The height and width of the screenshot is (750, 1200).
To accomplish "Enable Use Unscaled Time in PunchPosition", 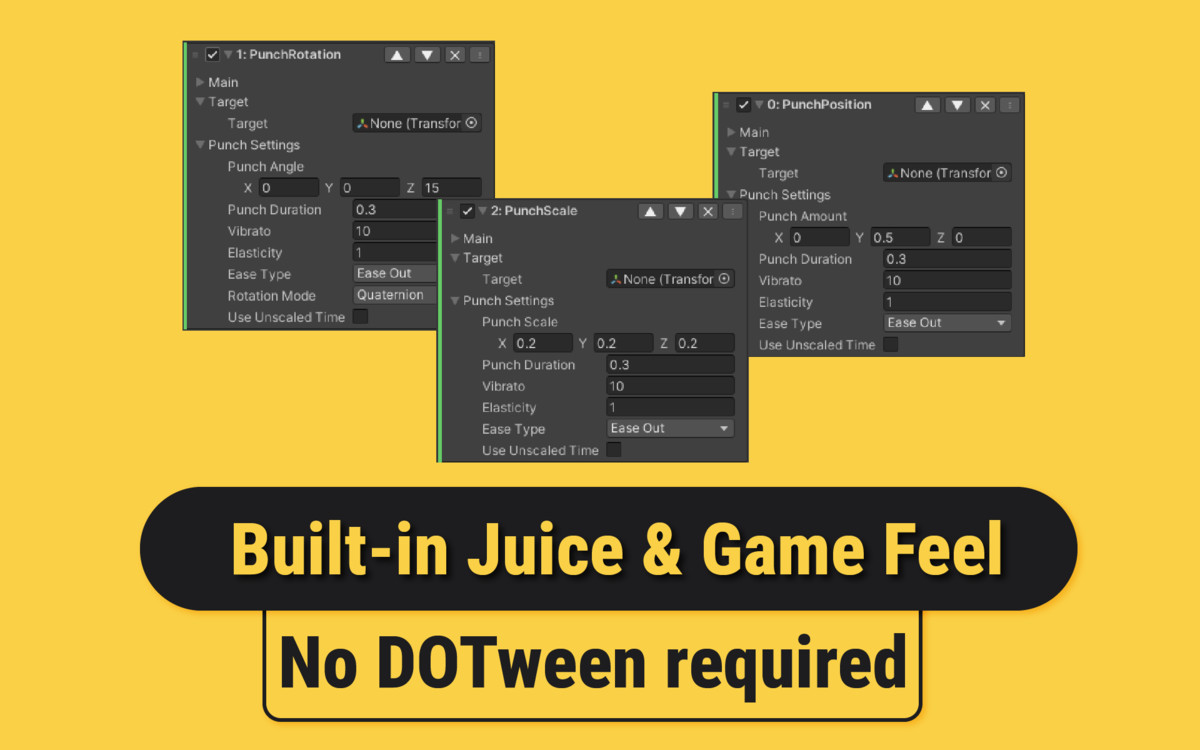I will point(890,344).
